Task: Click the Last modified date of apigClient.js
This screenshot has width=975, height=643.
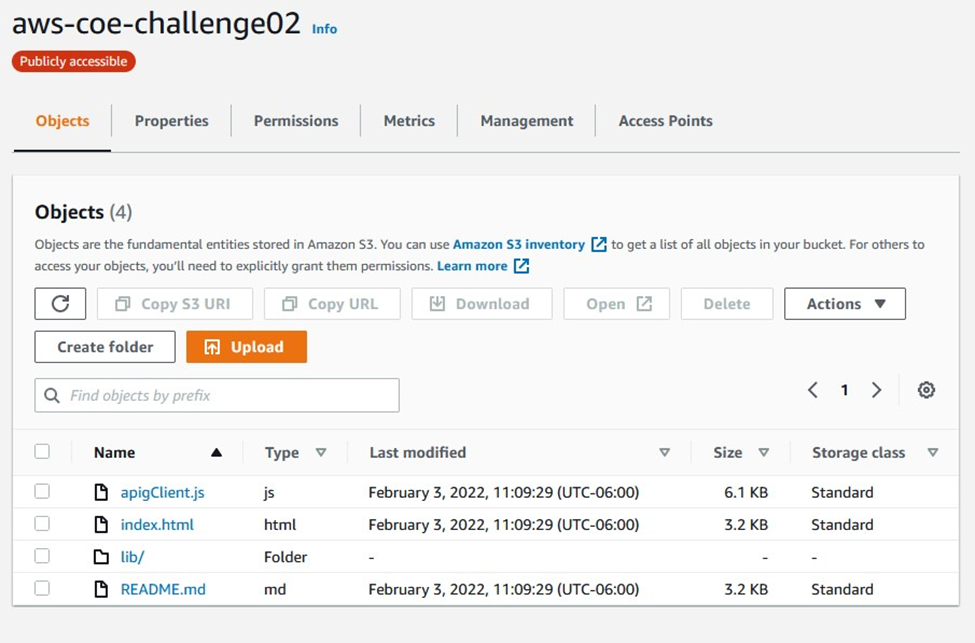Action: (x=504, y=493)
